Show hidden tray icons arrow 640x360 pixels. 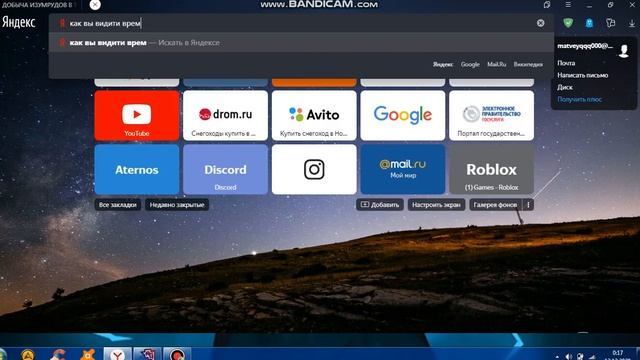click(x=557, y=357)
